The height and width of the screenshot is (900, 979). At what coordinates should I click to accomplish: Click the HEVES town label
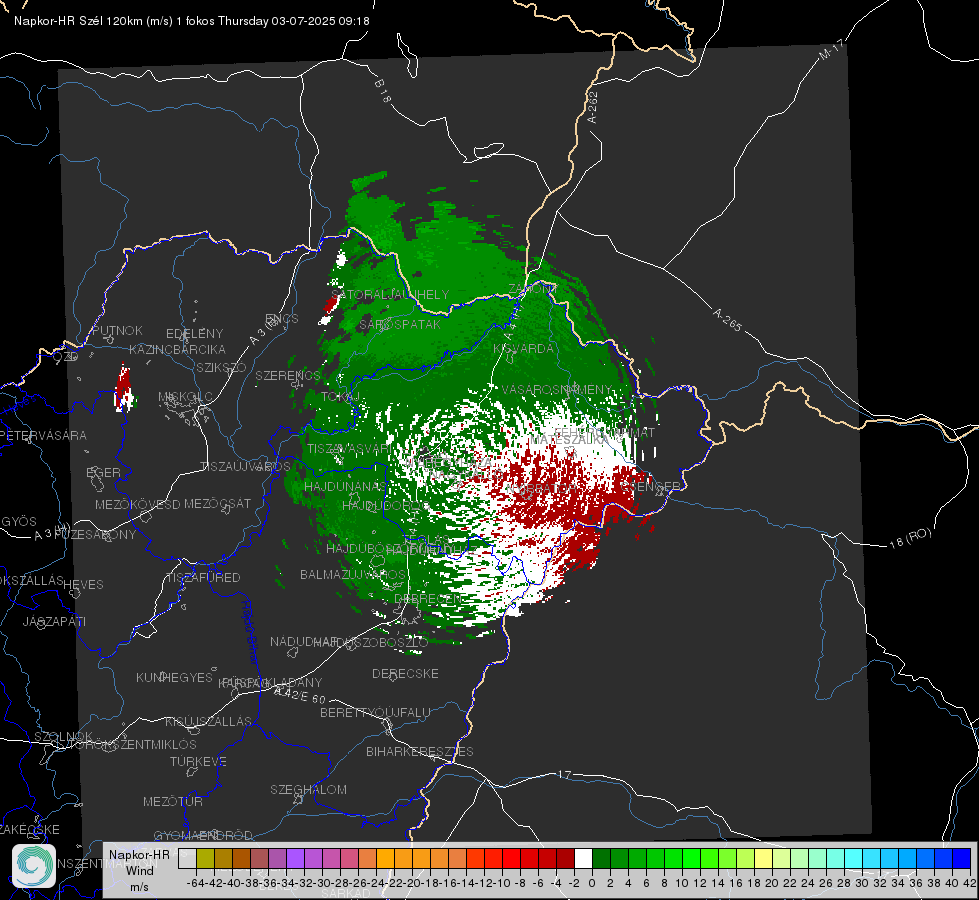83,585
